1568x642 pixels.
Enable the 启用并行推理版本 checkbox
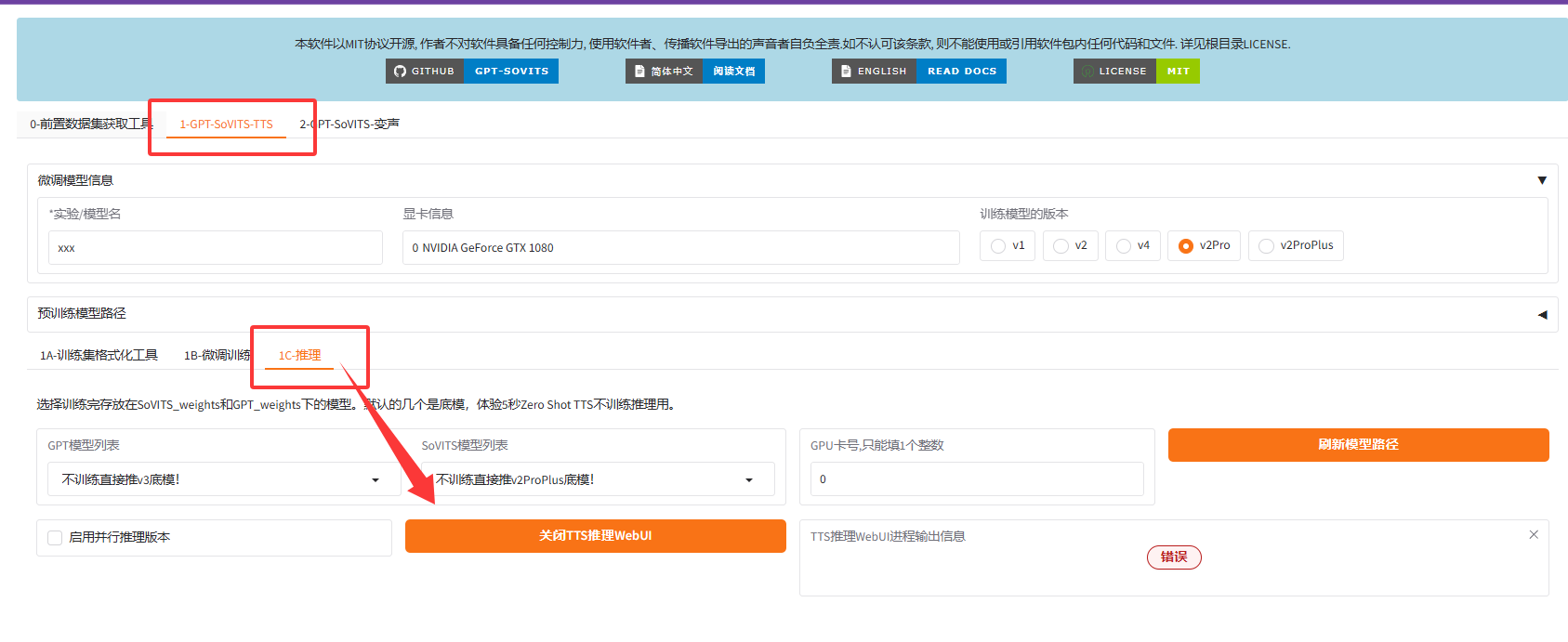[55, 538]
